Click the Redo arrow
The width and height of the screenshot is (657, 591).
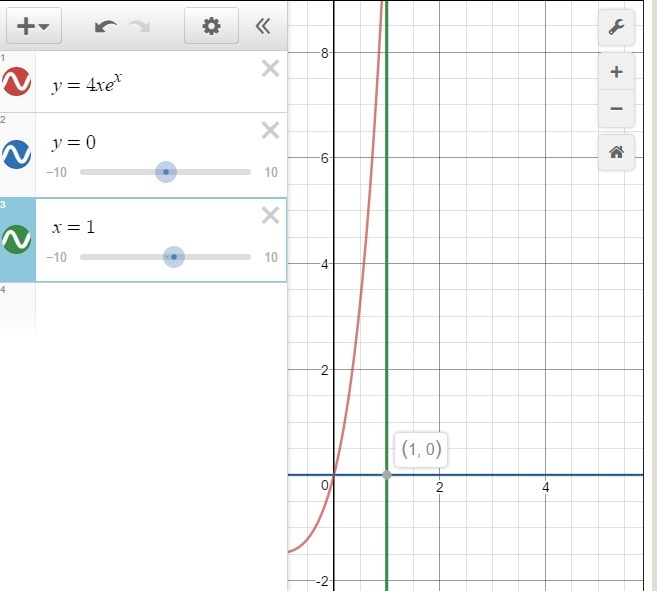pyautogui.click(x=139, y=27)
